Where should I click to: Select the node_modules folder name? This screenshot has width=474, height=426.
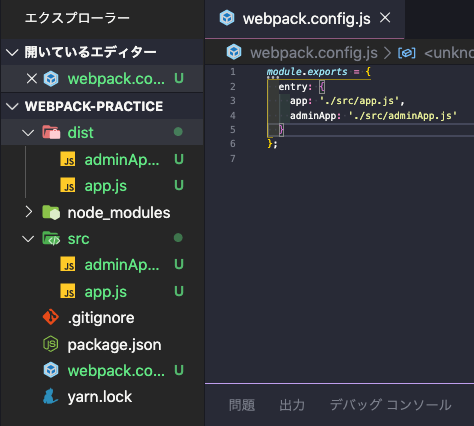coord(119,213)
